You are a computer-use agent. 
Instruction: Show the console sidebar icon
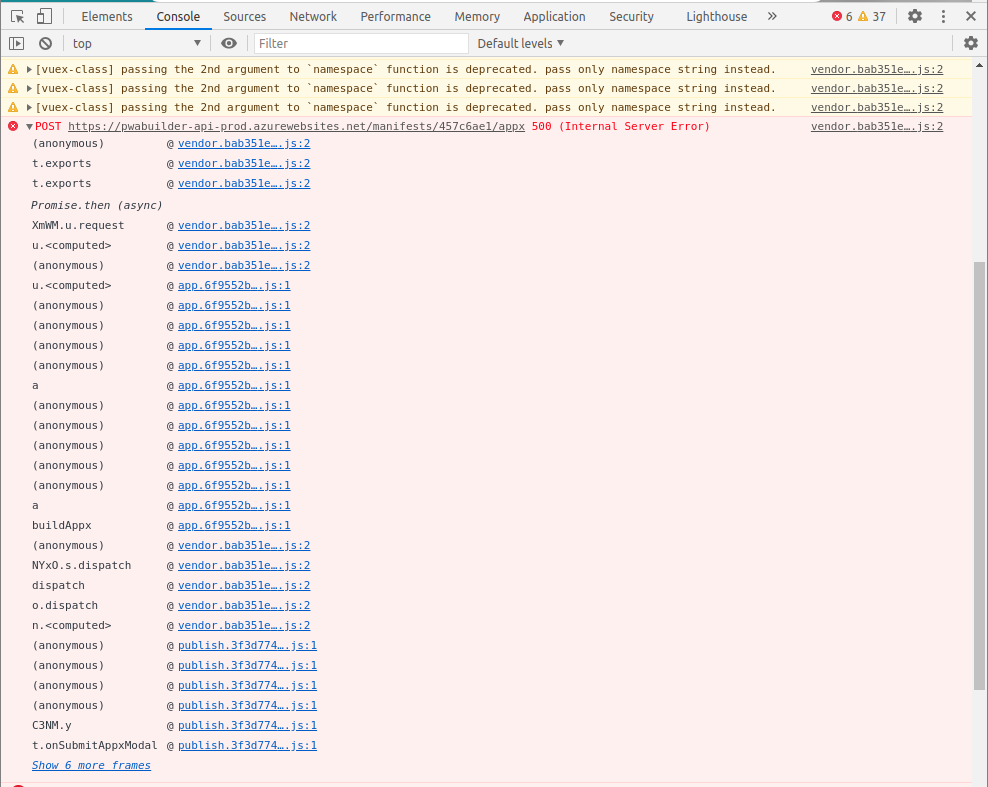[16, 43]
